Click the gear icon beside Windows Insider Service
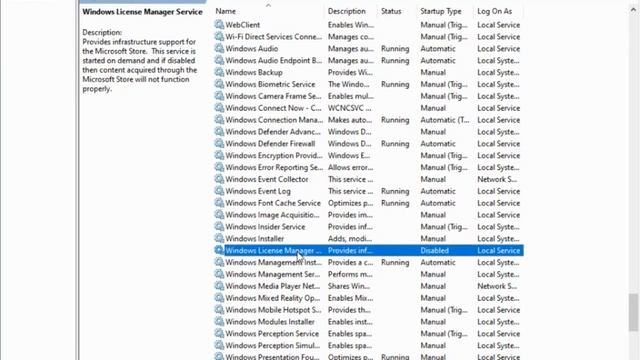This screenshot has height=360, width=640. (x=219, y=226)
